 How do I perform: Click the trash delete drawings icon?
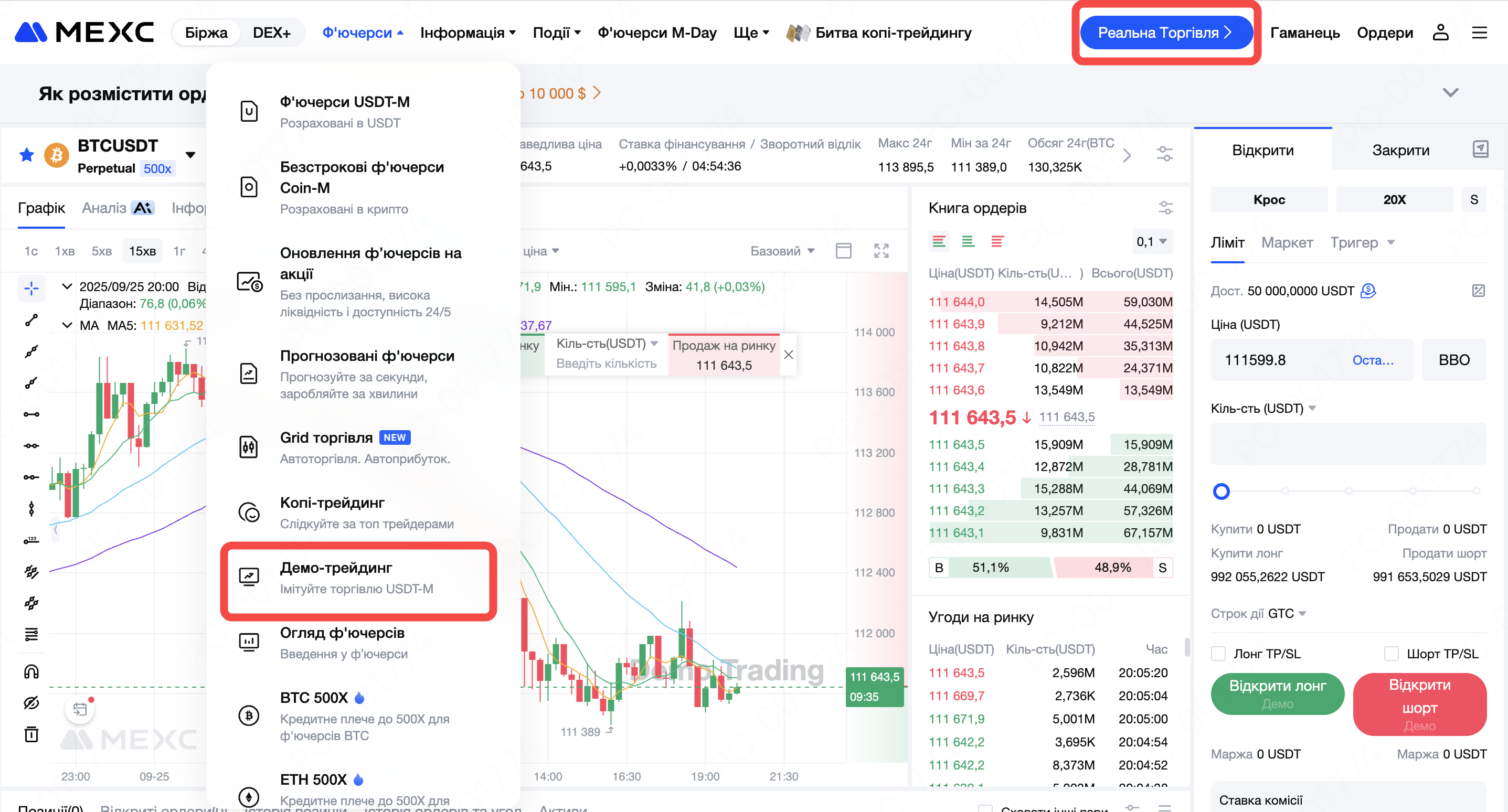click(31, 734)
